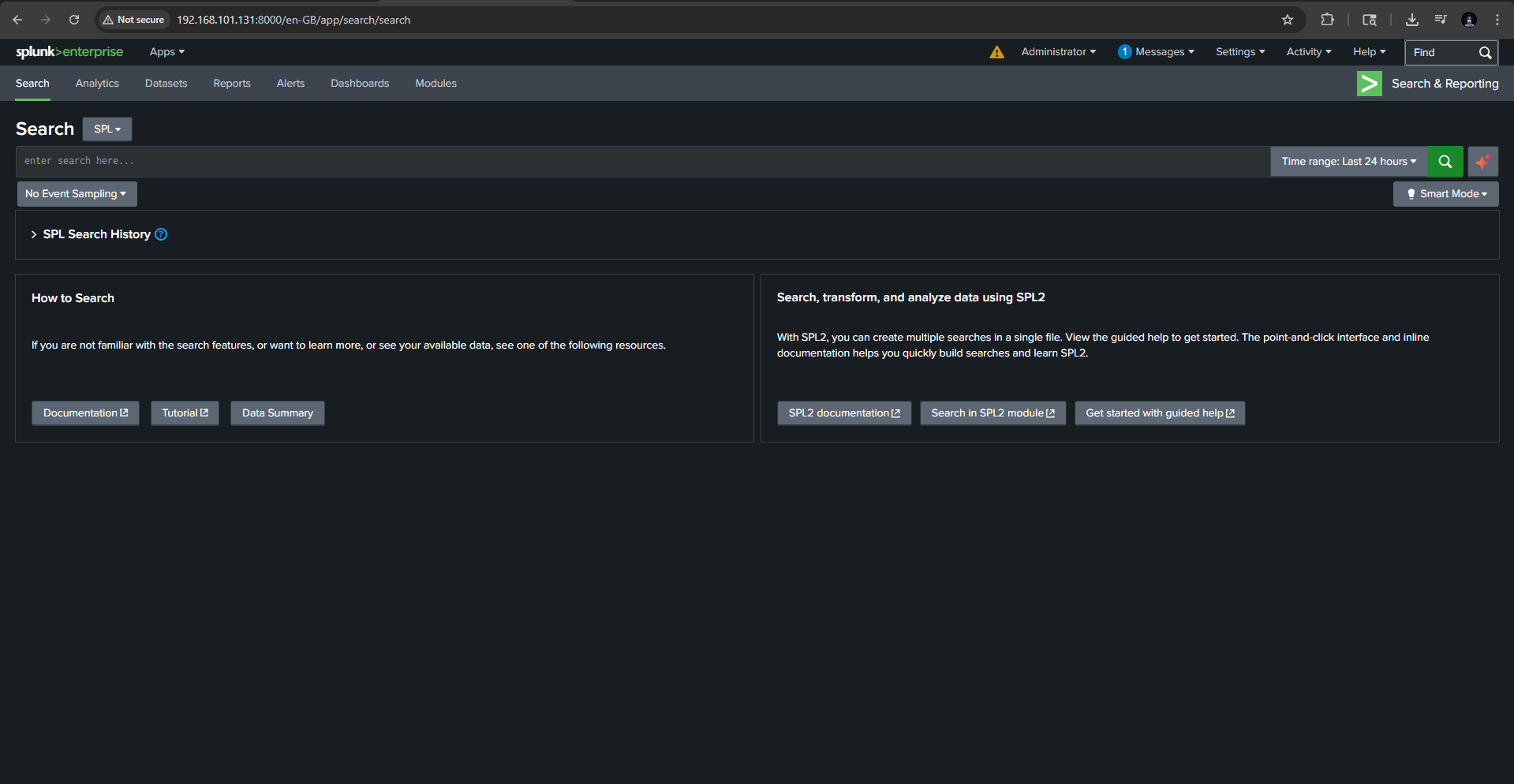Open the SPL2 documentation link
The width and height of the screenshot is (1514, 784).
843,413
